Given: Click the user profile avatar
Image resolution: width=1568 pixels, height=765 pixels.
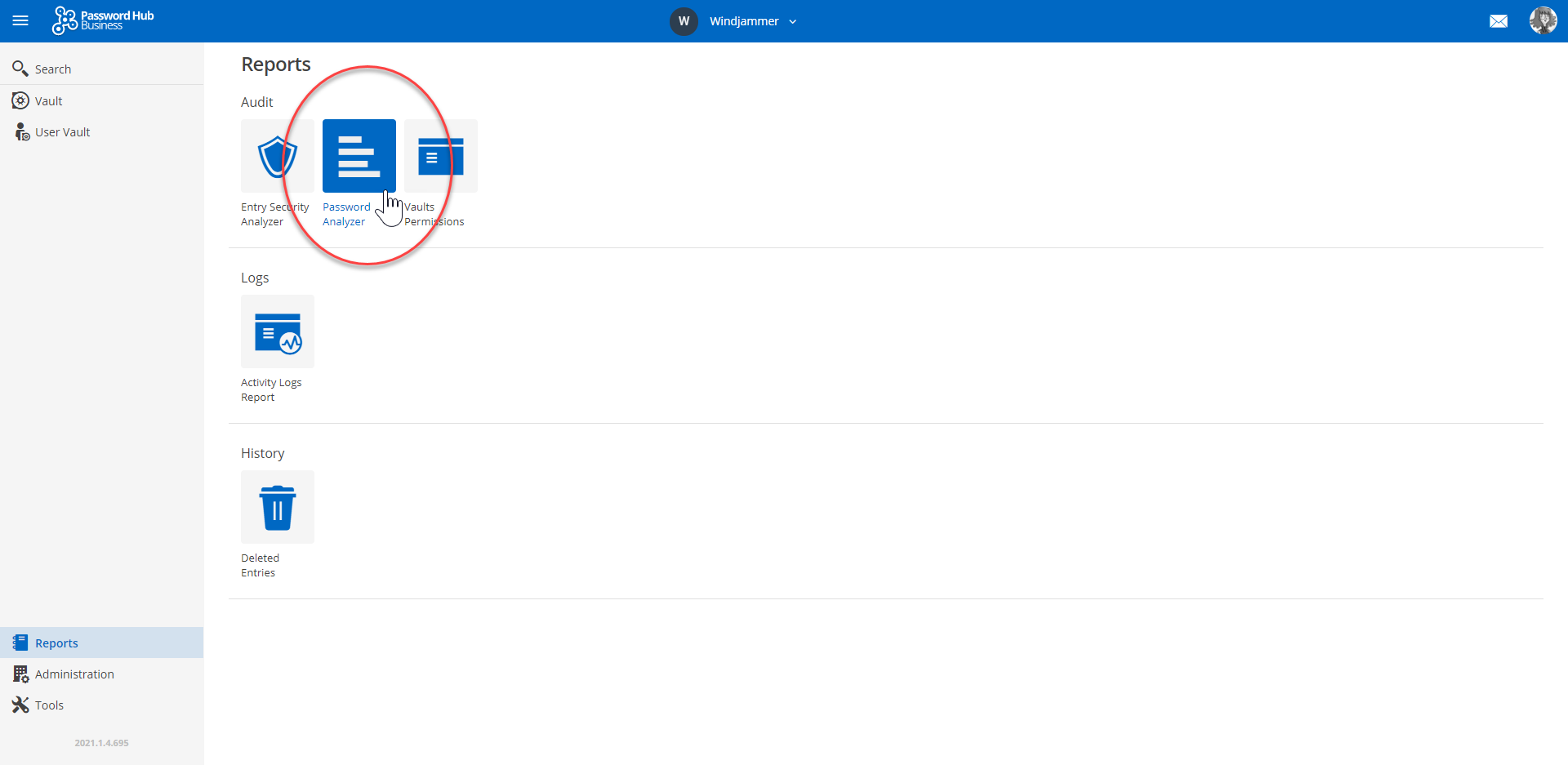Looking at the screenshot, I should (1542, 20).
